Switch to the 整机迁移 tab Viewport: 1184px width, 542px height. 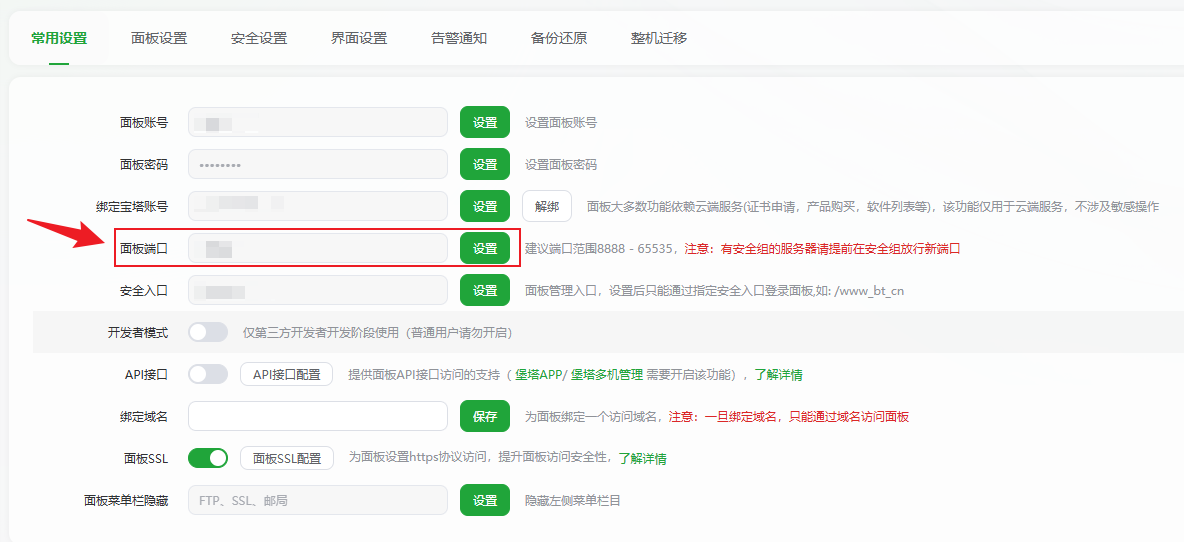(659, 38)
